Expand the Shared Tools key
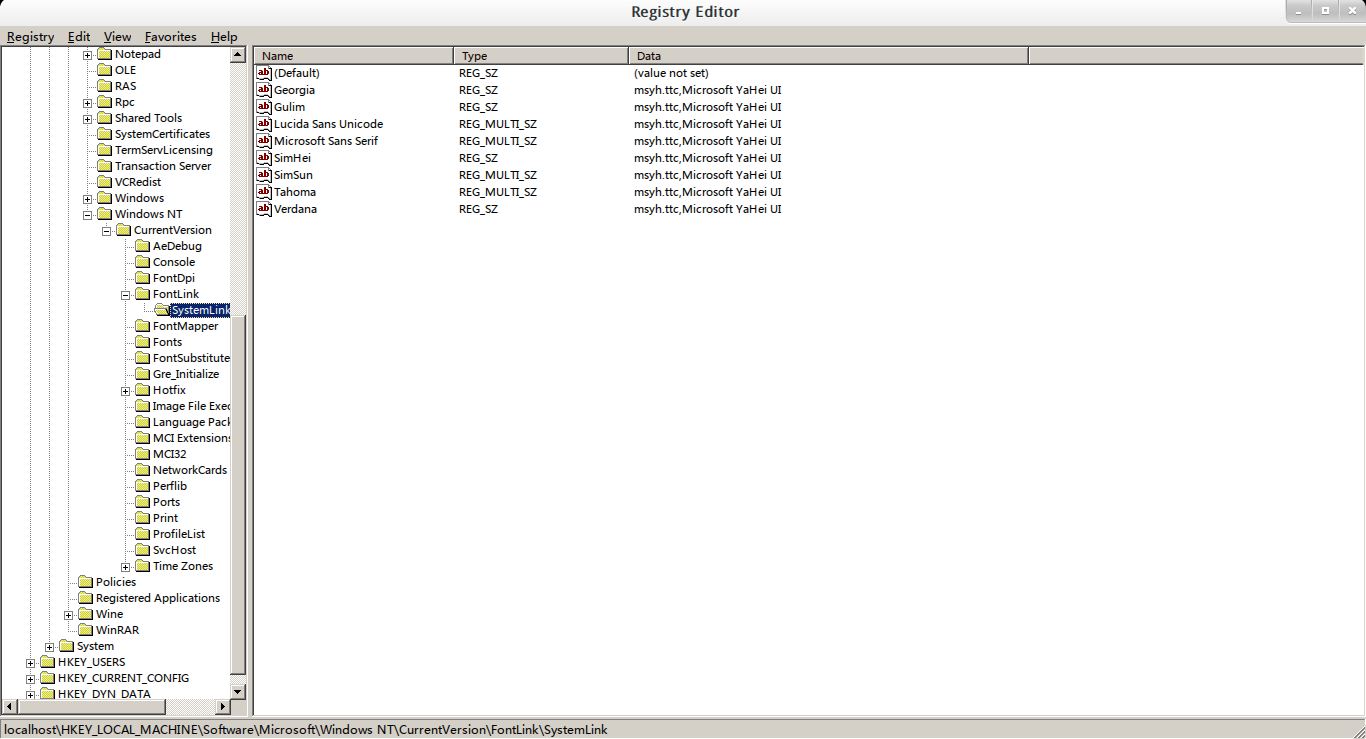Viewport: 1366px width, 739px height. (x=87, y=119)
